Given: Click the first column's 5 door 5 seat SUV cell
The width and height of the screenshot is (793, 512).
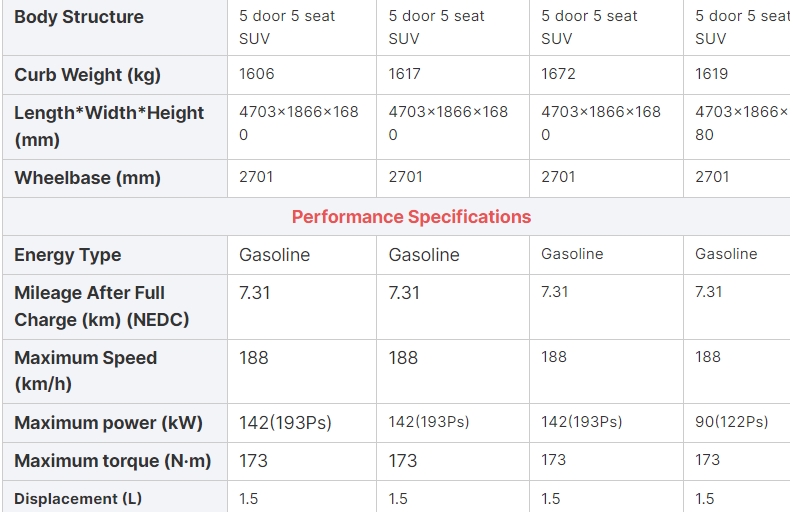Looking at the screenshot, I should (x=287, y=27).
